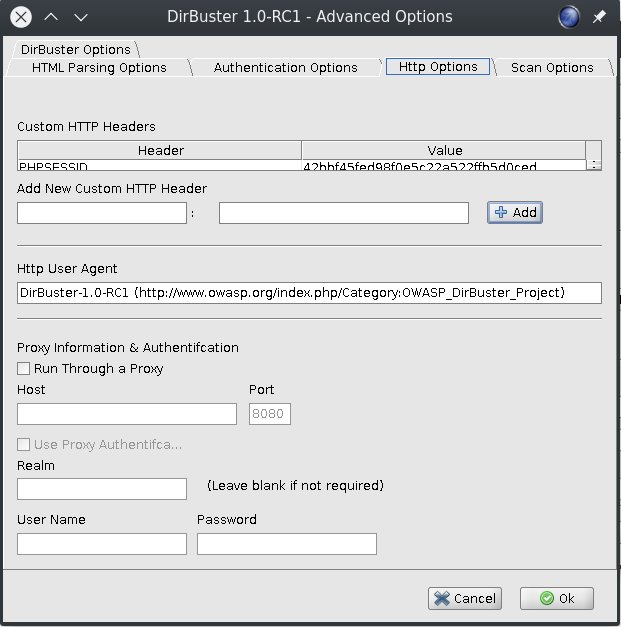This screenshot has width=621, height=627.
Task: Switch to the DirBuster Options tab
Action: 76,49
